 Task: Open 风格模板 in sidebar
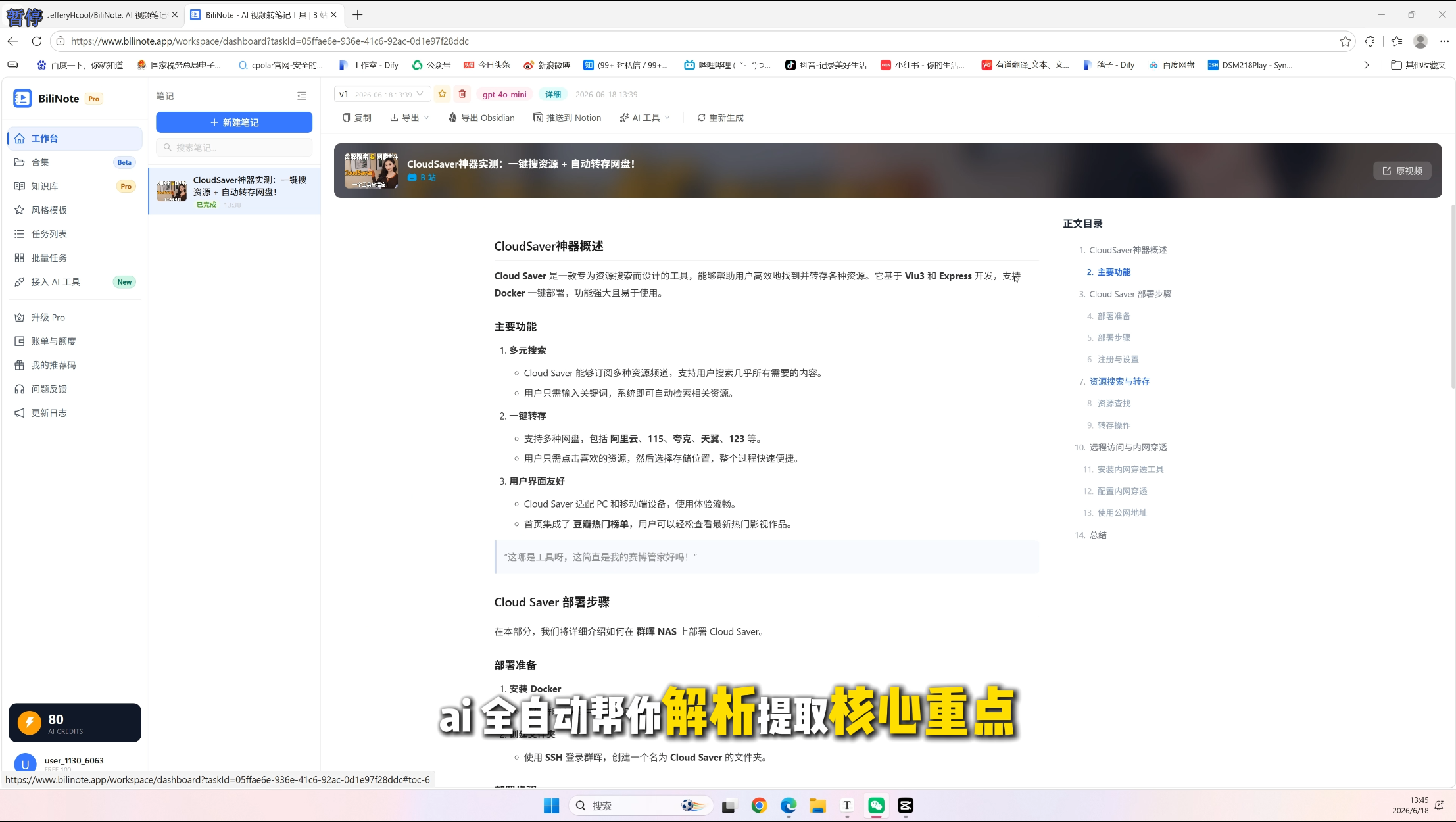click(x=75, y=210)
